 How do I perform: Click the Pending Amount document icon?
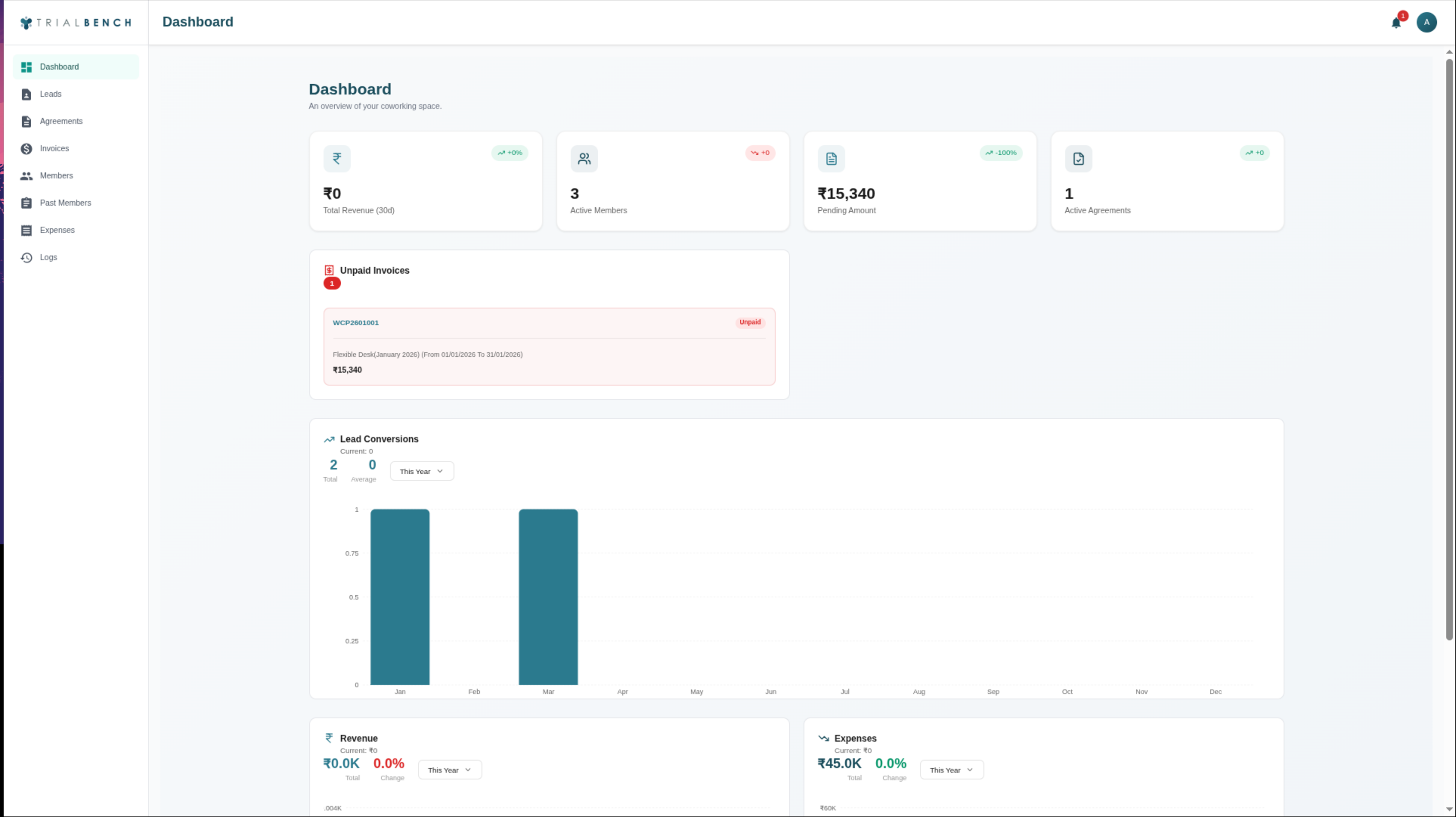click(x=831, y=159)
